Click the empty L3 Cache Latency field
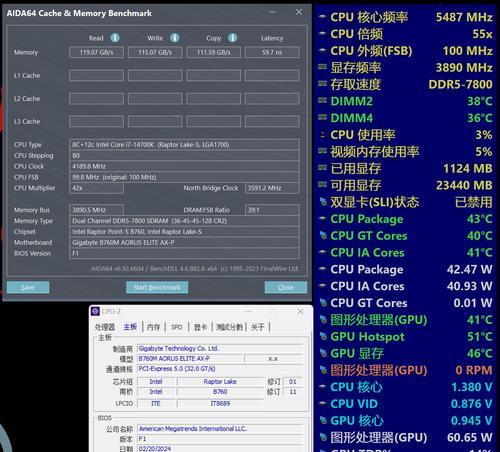Viewport: 500px width, 452px height. click(x=272, y=122)
